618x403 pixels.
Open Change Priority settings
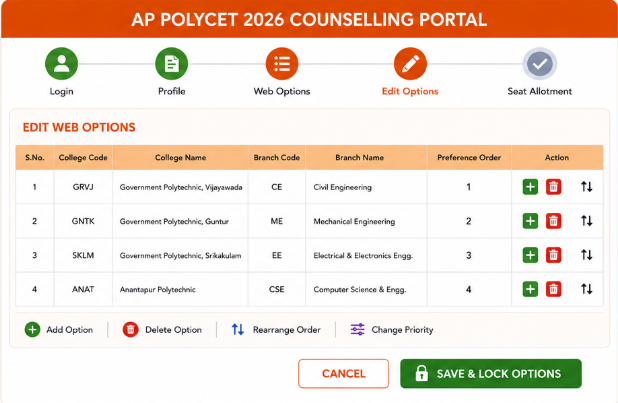tap(392, 330)
